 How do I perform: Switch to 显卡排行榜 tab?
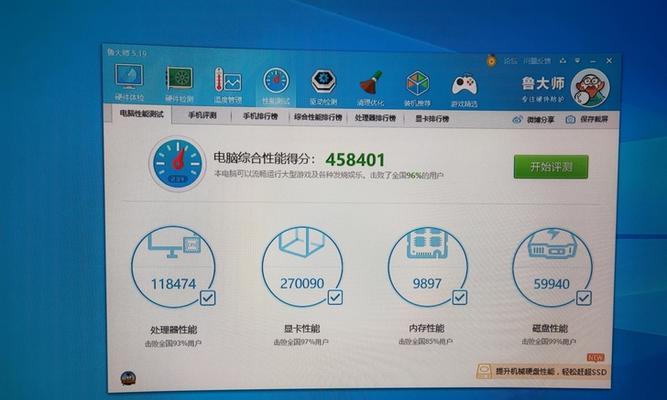pos(432,119)
